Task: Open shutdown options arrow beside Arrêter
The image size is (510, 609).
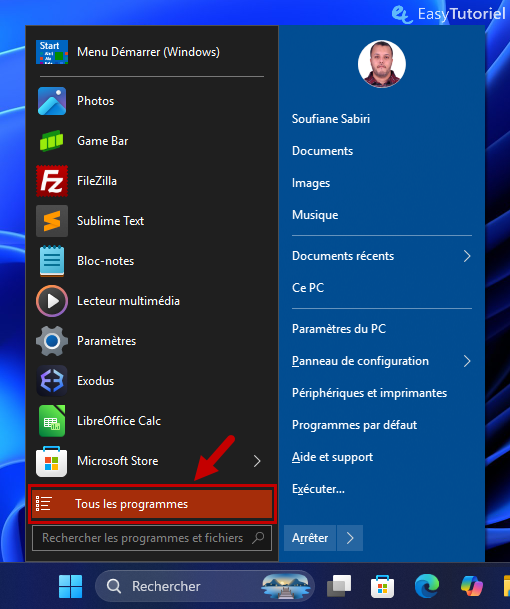Action: [x=350, y=538]
